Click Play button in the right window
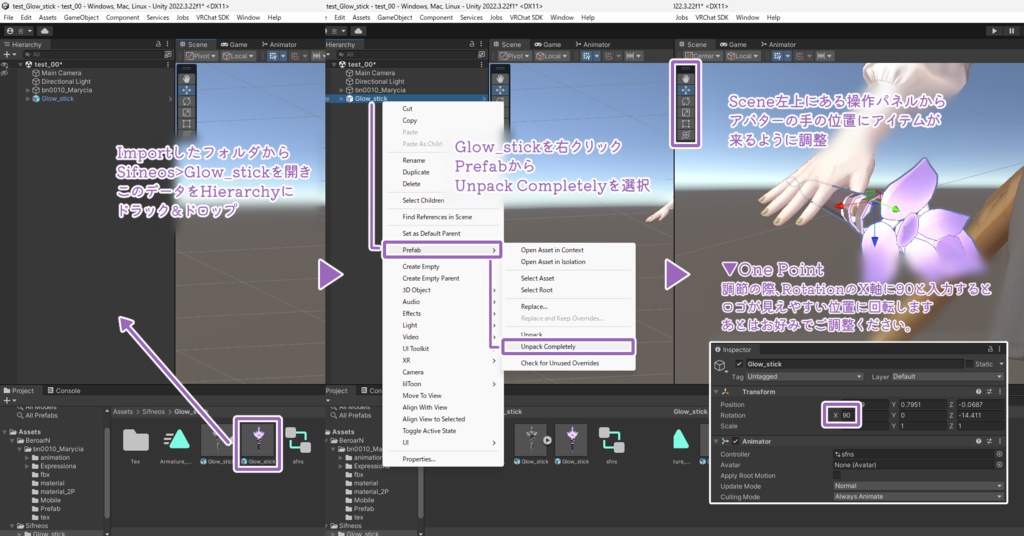The height and width of the screenshot is (536, 1024). click(994, 31)
